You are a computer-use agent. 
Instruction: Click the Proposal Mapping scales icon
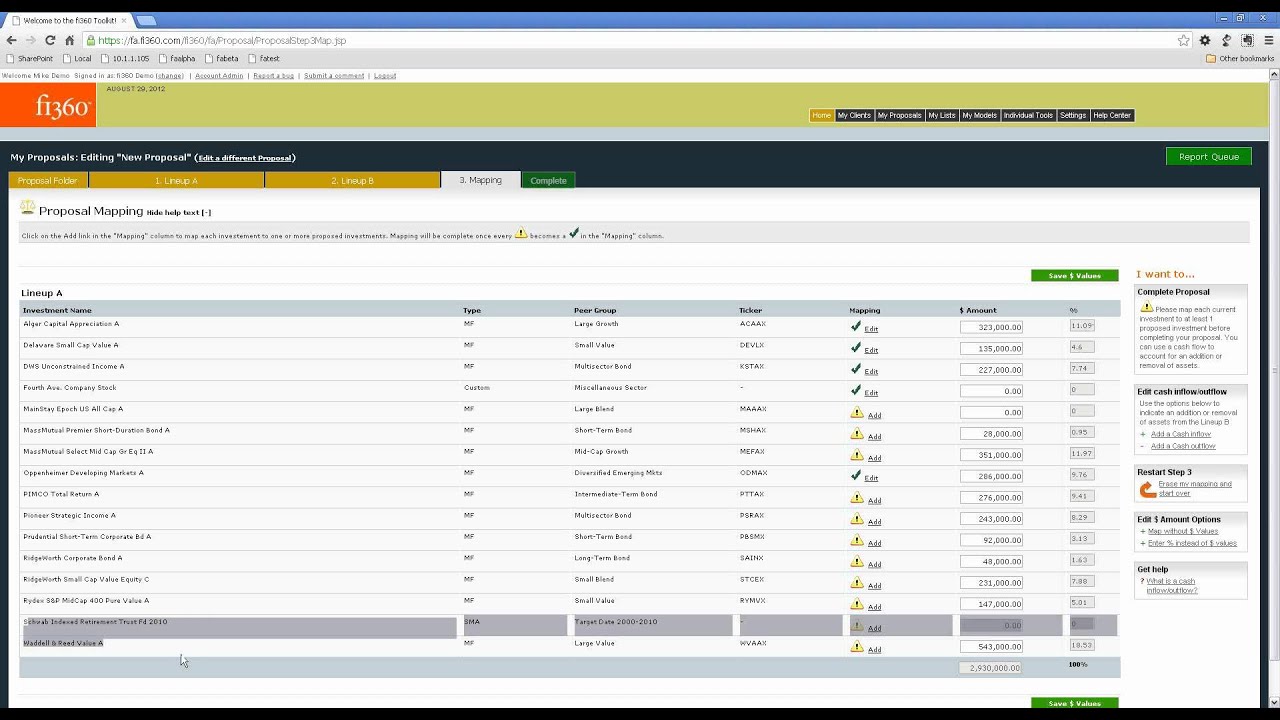click(x=27, y=208)
